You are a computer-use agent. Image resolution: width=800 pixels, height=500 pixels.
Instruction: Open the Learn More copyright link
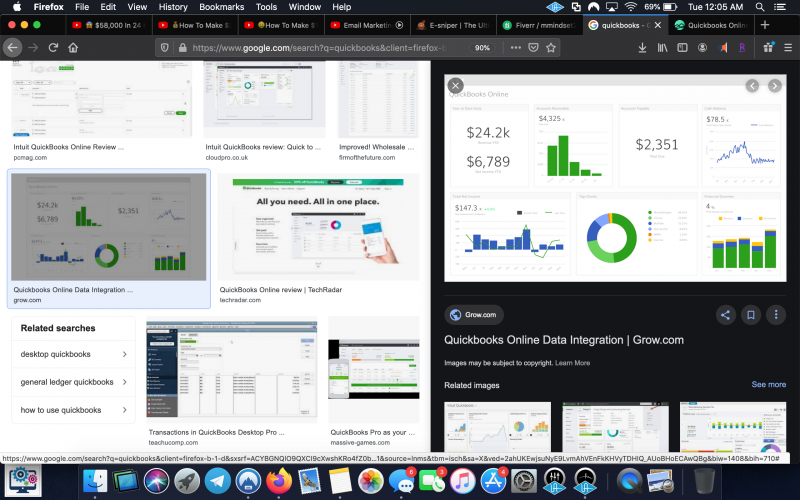[572, 363]
